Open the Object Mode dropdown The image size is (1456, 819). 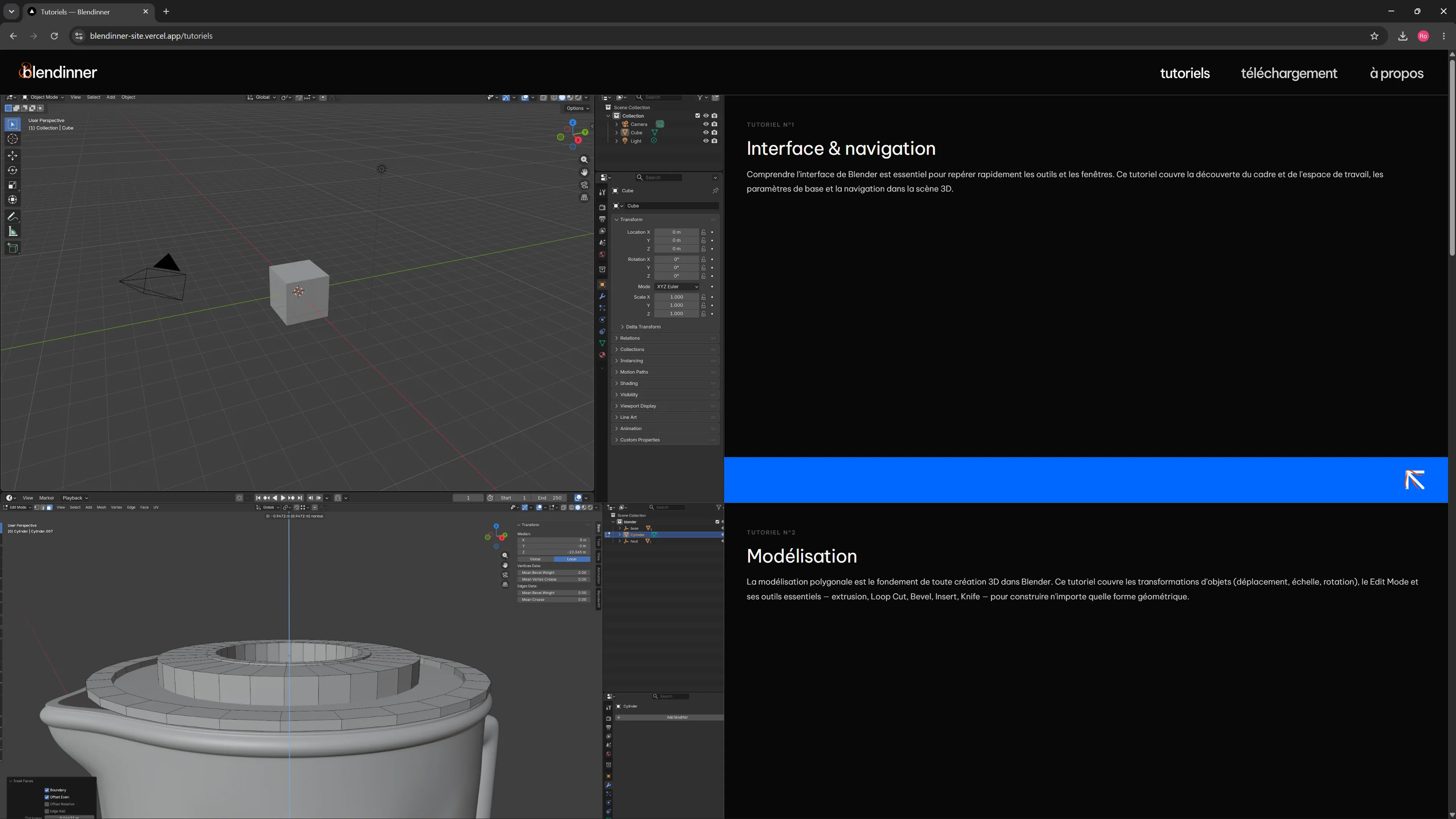43,97
